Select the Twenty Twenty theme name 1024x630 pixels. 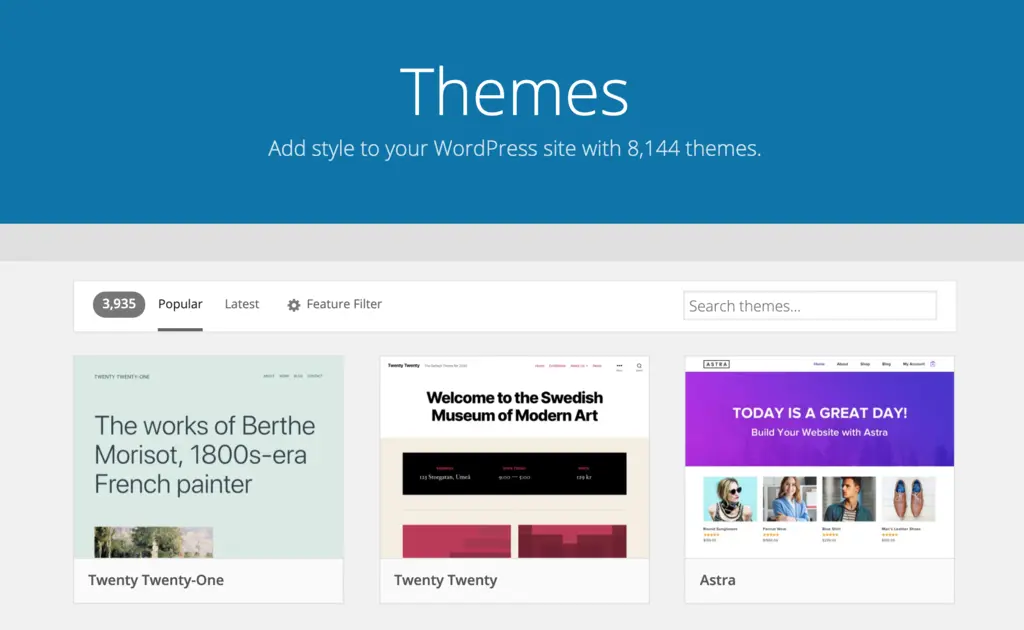(445, 580)
